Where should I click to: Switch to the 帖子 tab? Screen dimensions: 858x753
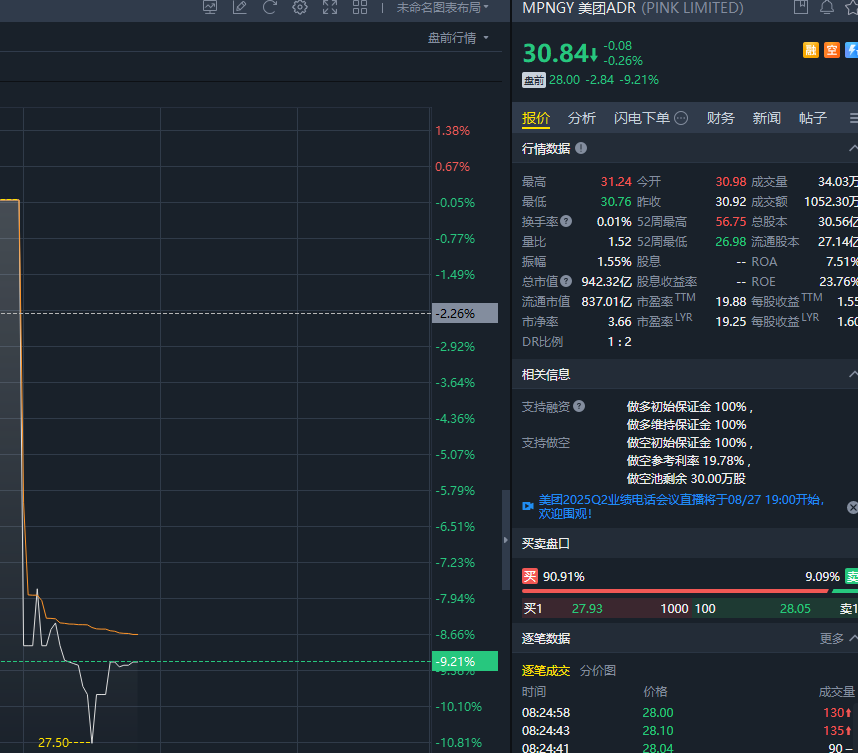point(813,118)
